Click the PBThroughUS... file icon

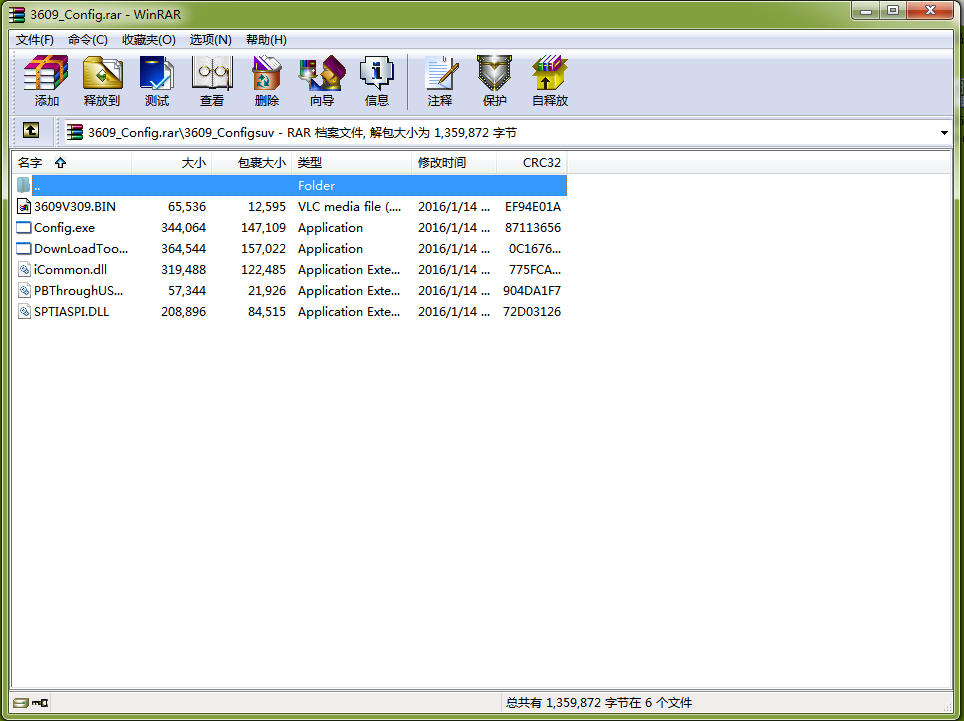pos(23,290)
